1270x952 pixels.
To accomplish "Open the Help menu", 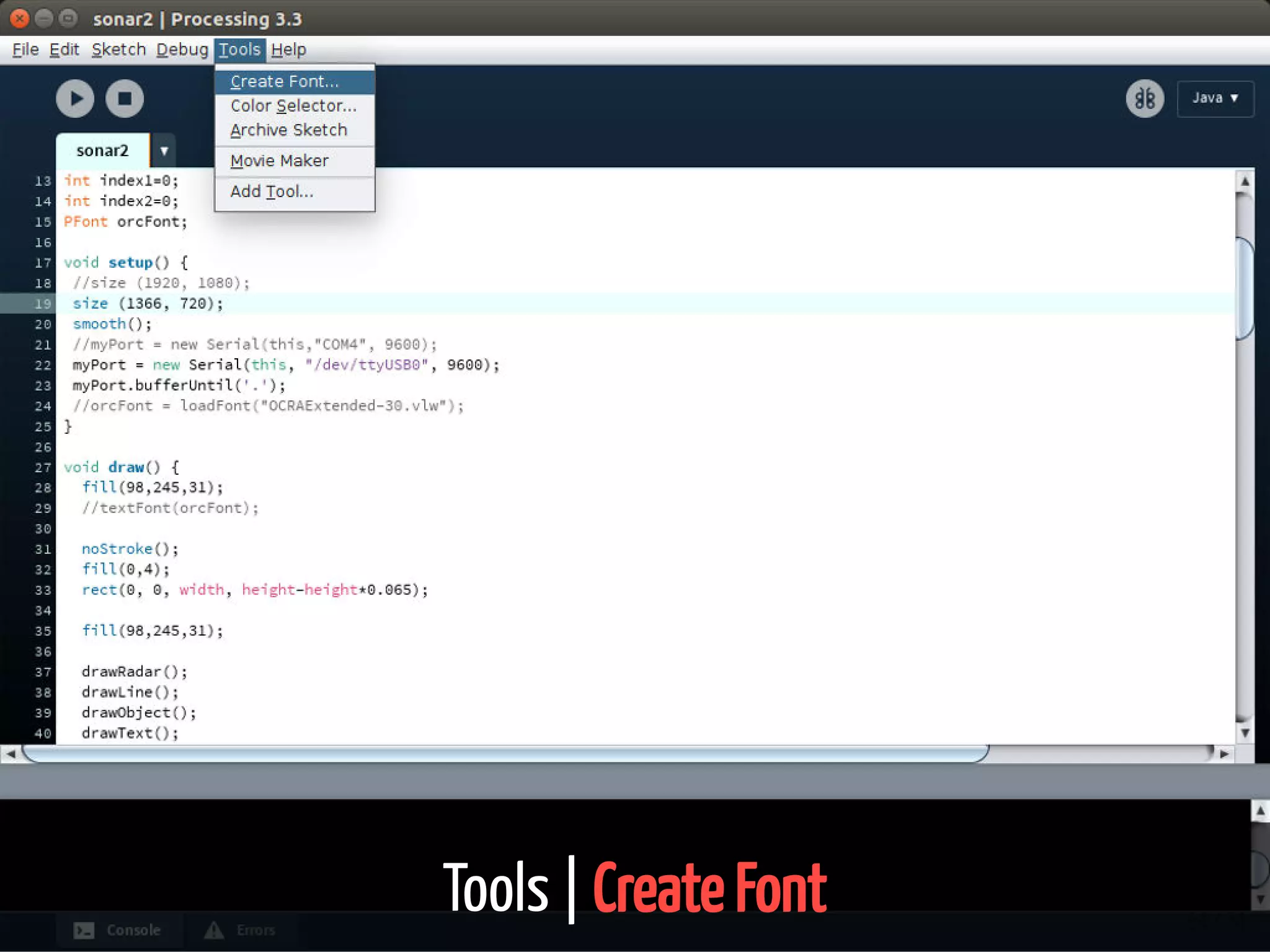I will click(288, 50).
